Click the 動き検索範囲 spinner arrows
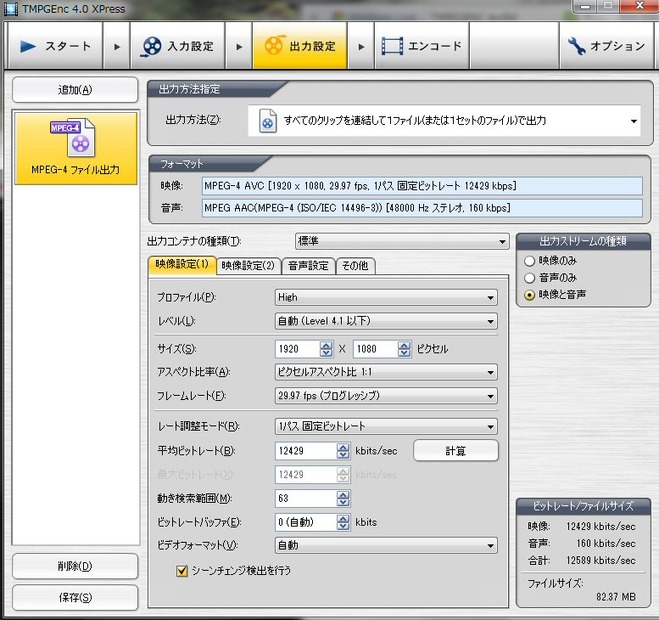This screenshot has height=620, width=659. pos(343,499)
